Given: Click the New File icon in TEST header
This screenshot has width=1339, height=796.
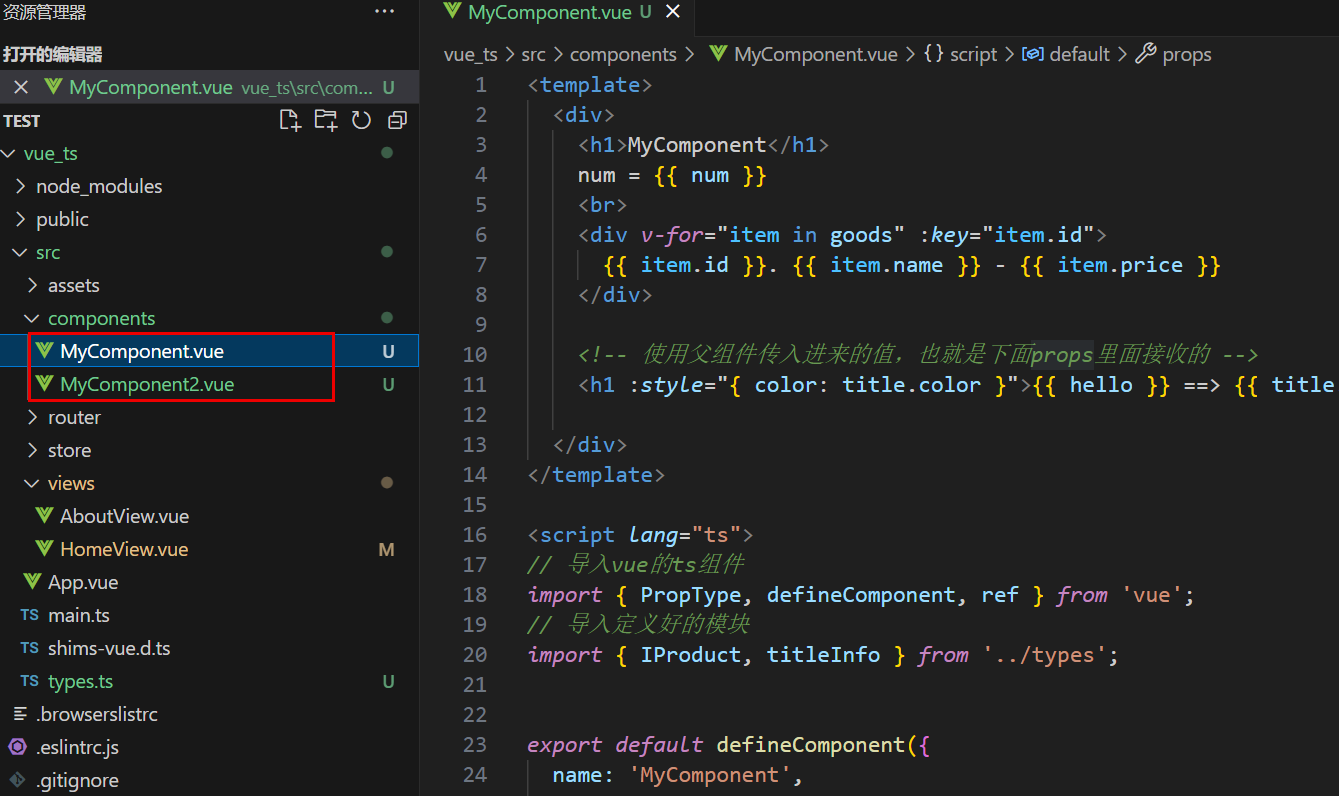Looking at the screenshot, I should (290, 120).
